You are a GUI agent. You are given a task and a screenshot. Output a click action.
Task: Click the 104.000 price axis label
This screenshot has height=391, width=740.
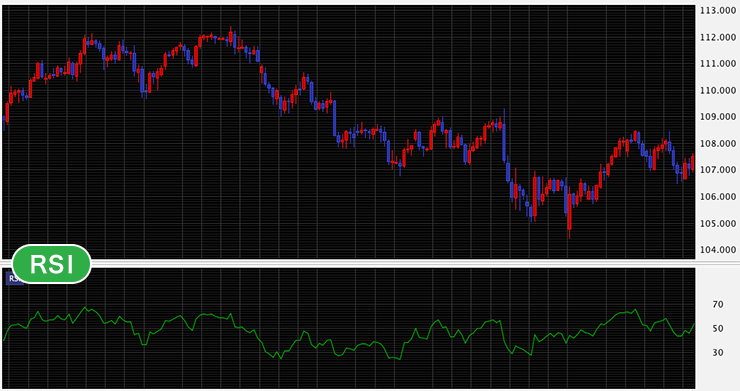tap(717, 250)
